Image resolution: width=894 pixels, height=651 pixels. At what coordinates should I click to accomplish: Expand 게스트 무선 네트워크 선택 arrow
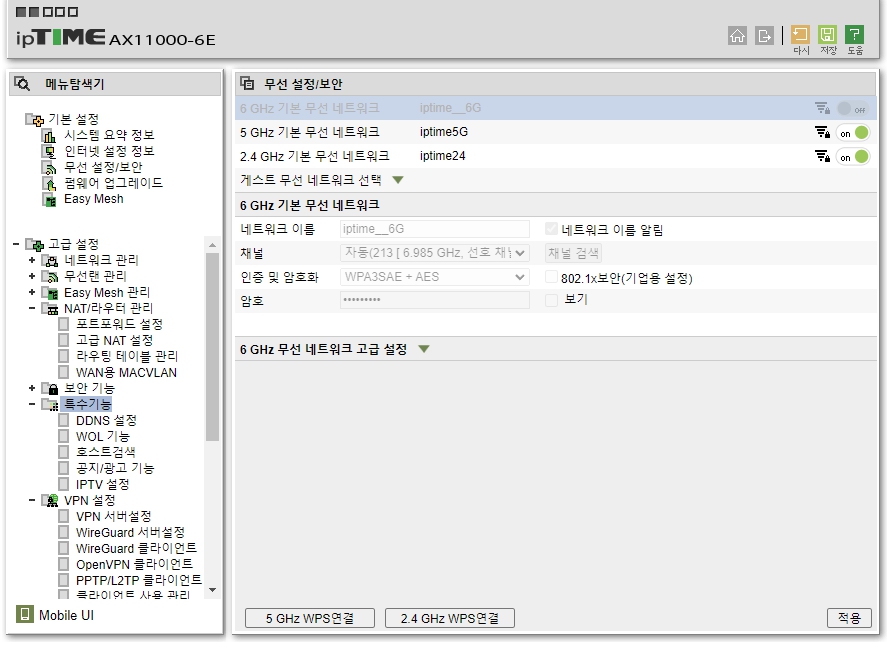click(398, 180)
